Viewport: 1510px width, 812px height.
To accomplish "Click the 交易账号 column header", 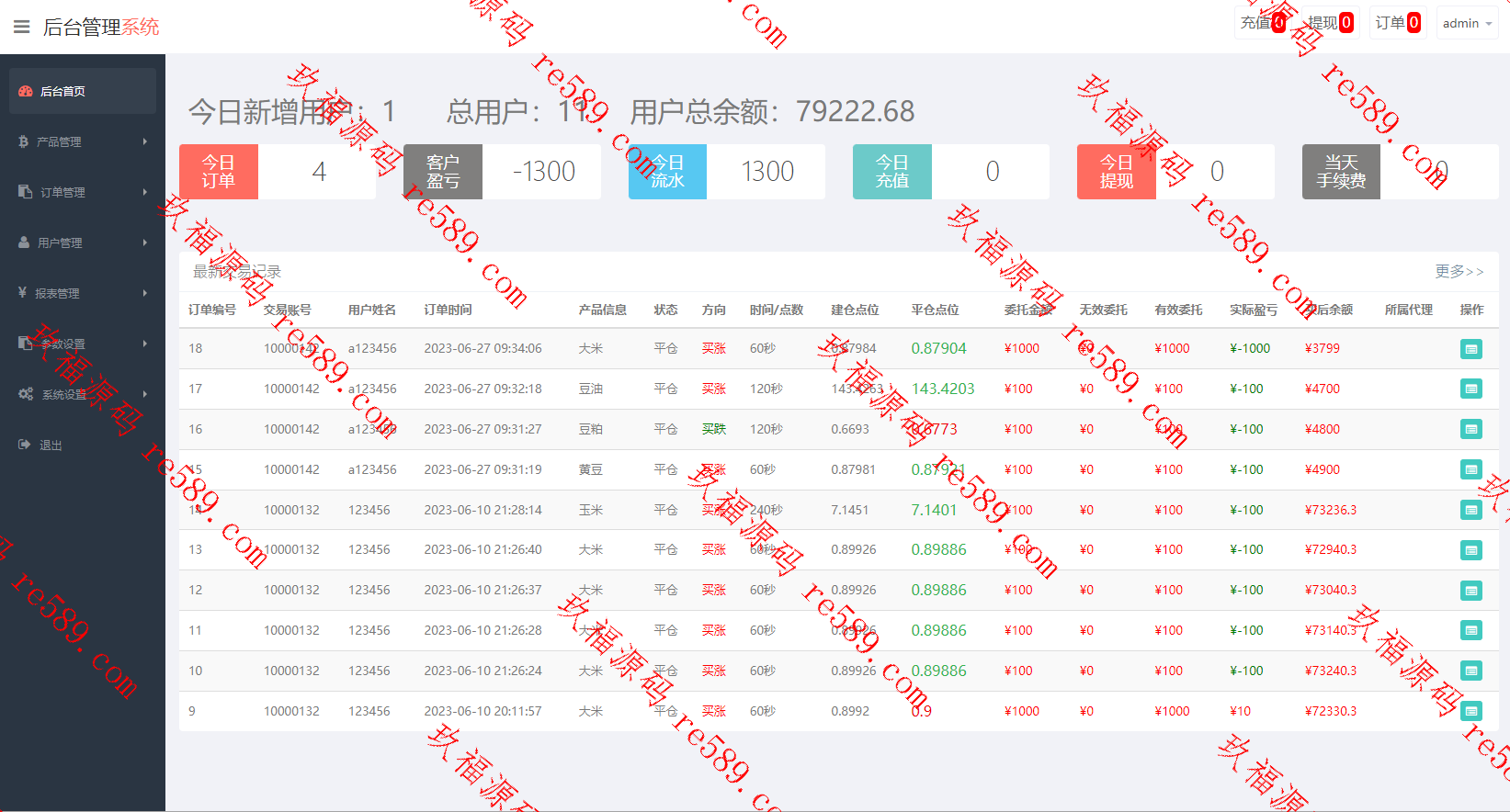I will [x=288, y=310].
